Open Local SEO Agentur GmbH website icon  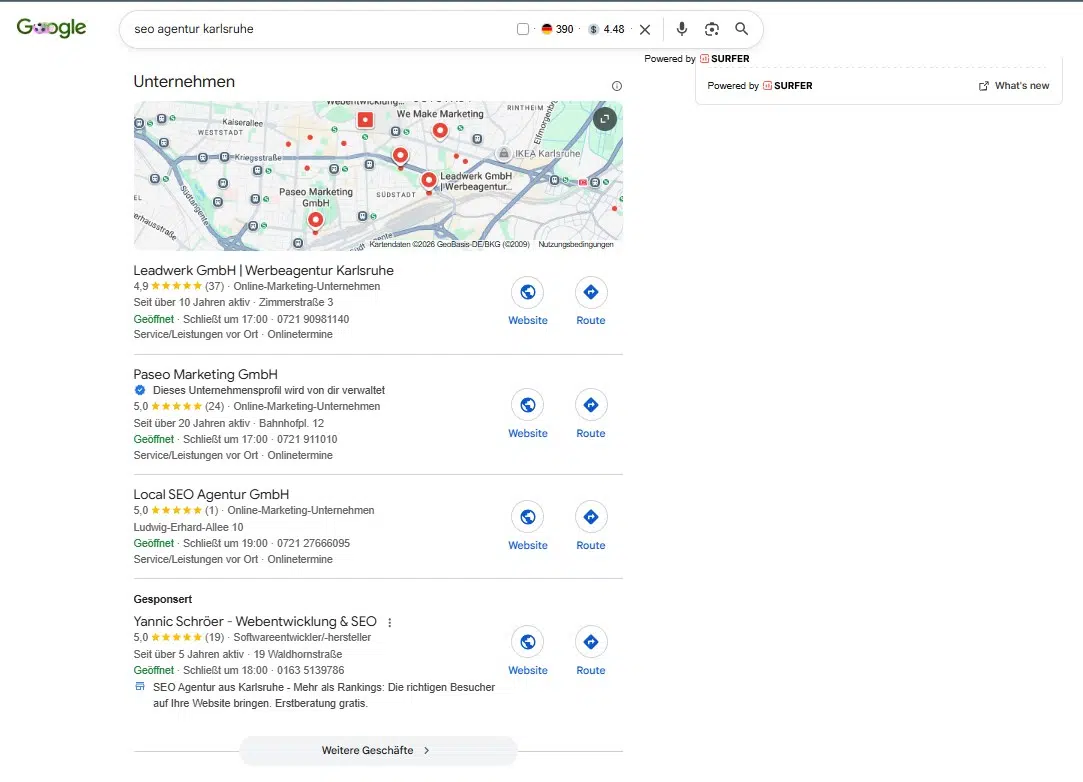(528, 517)
